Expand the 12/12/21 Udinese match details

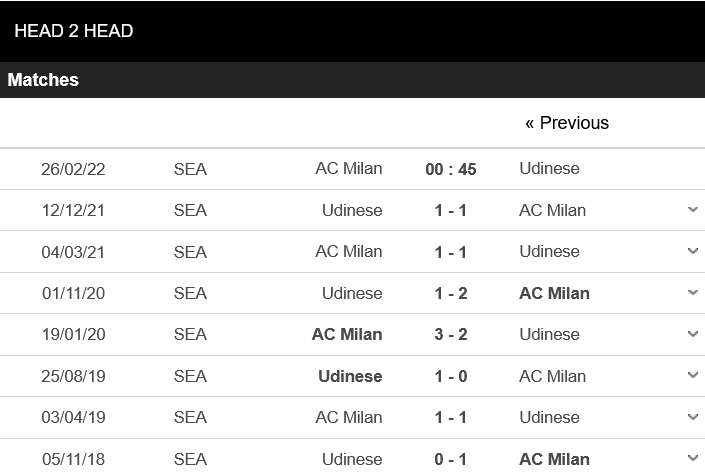(x=693, y=210)
